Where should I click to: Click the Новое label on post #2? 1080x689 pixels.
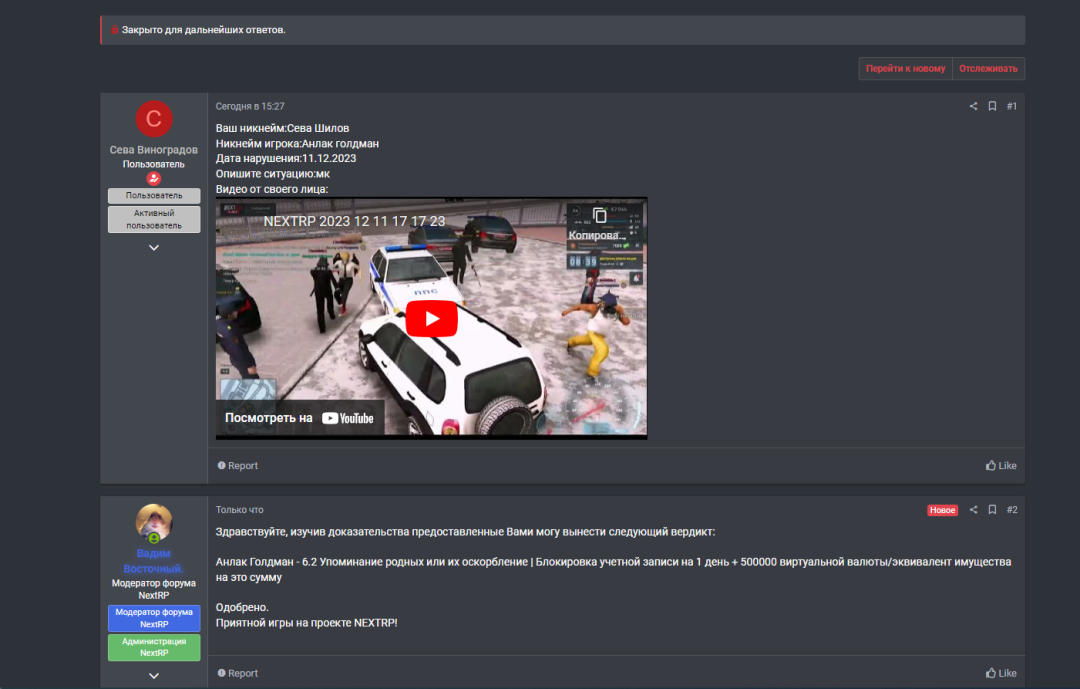(942, 510)
